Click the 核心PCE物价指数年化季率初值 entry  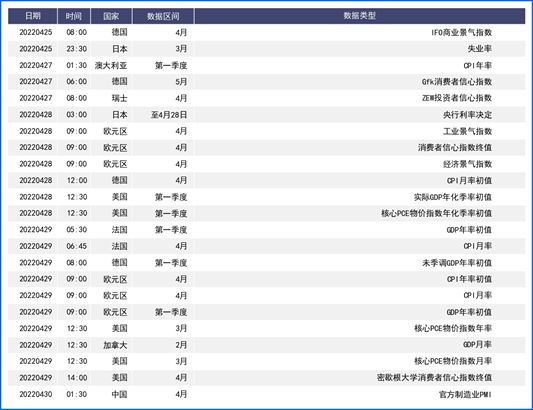(x=436, y=213)
